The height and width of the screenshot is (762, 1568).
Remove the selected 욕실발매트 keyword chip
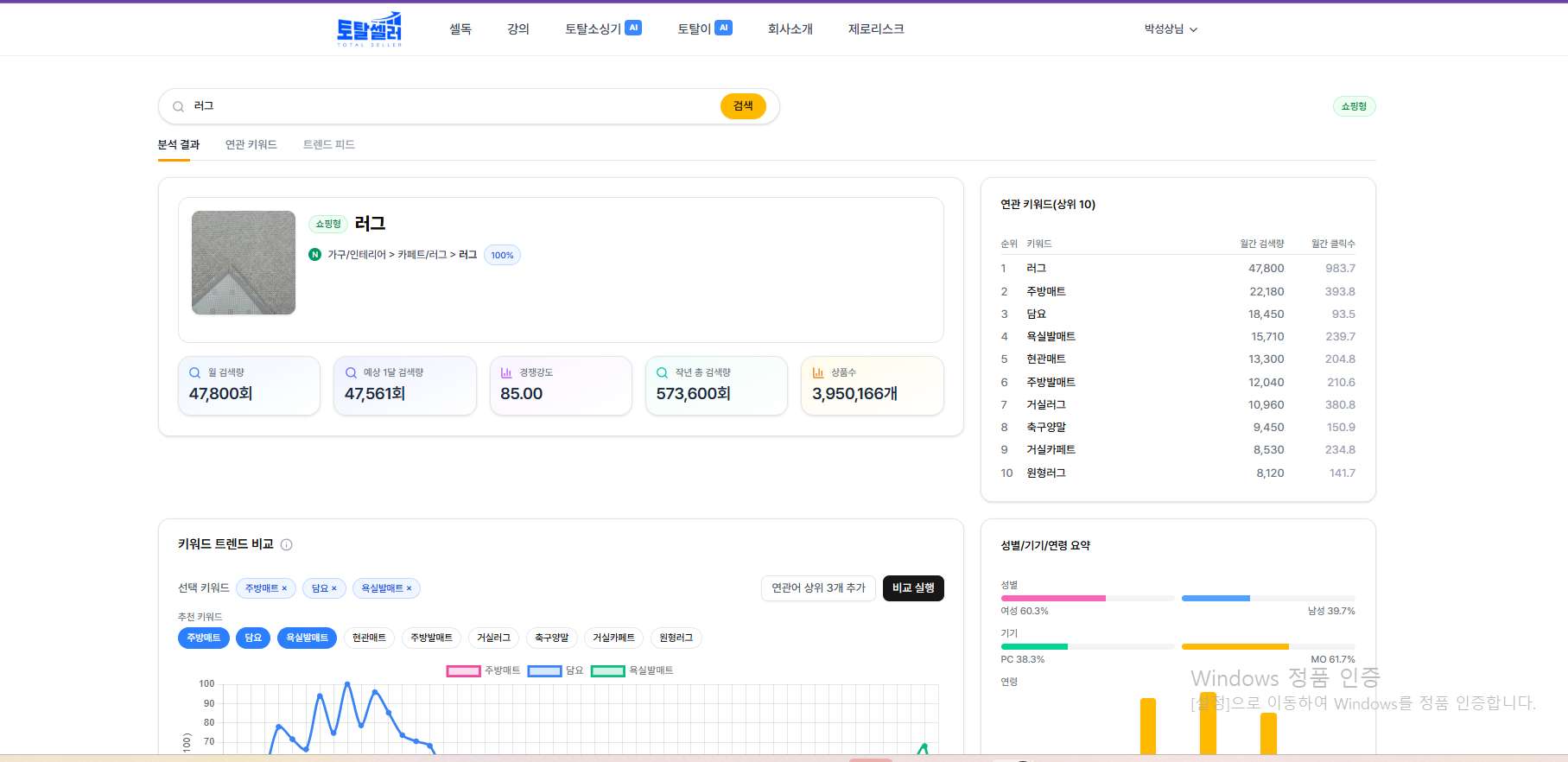(409, 588)
